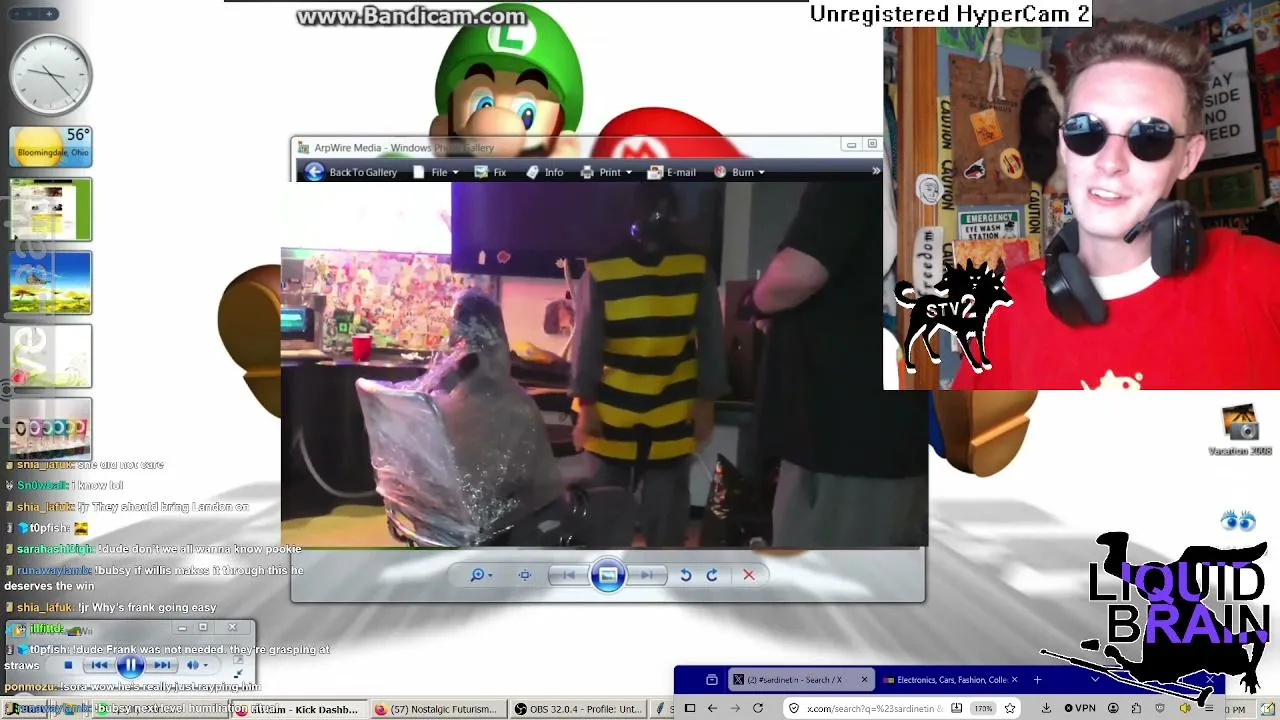
Task: Fit the photo to window
Action: 525,575
